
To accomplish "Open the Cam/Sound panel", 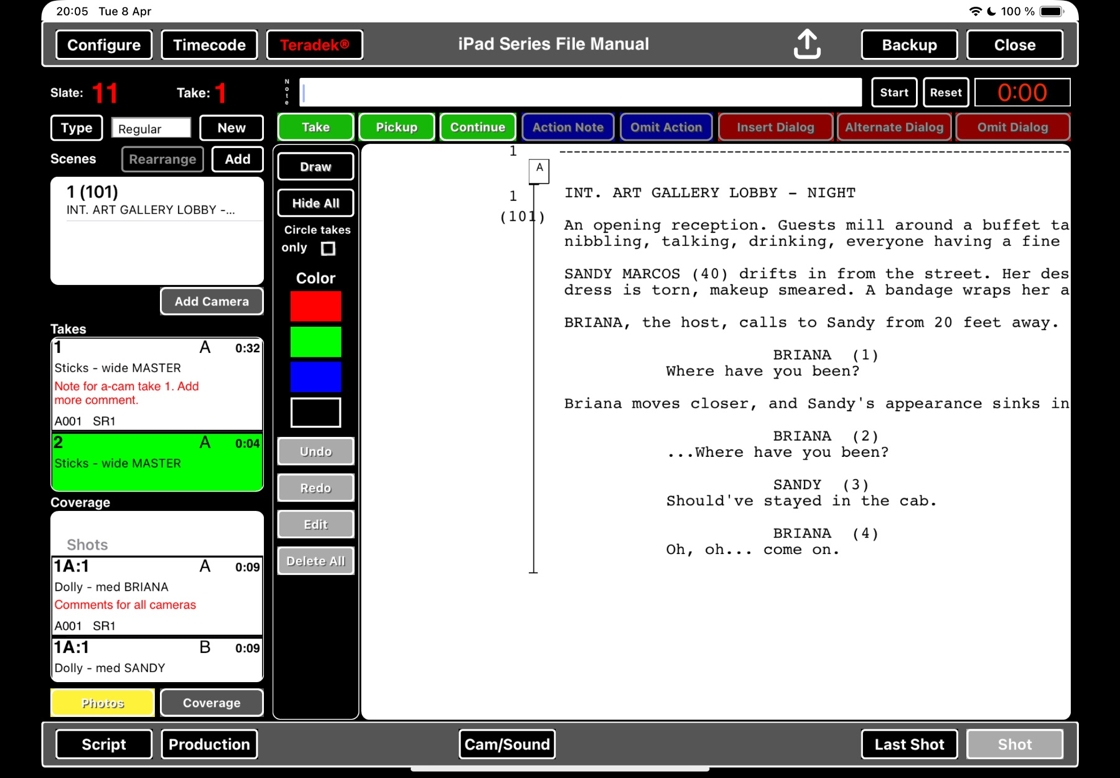I will 507,744.
